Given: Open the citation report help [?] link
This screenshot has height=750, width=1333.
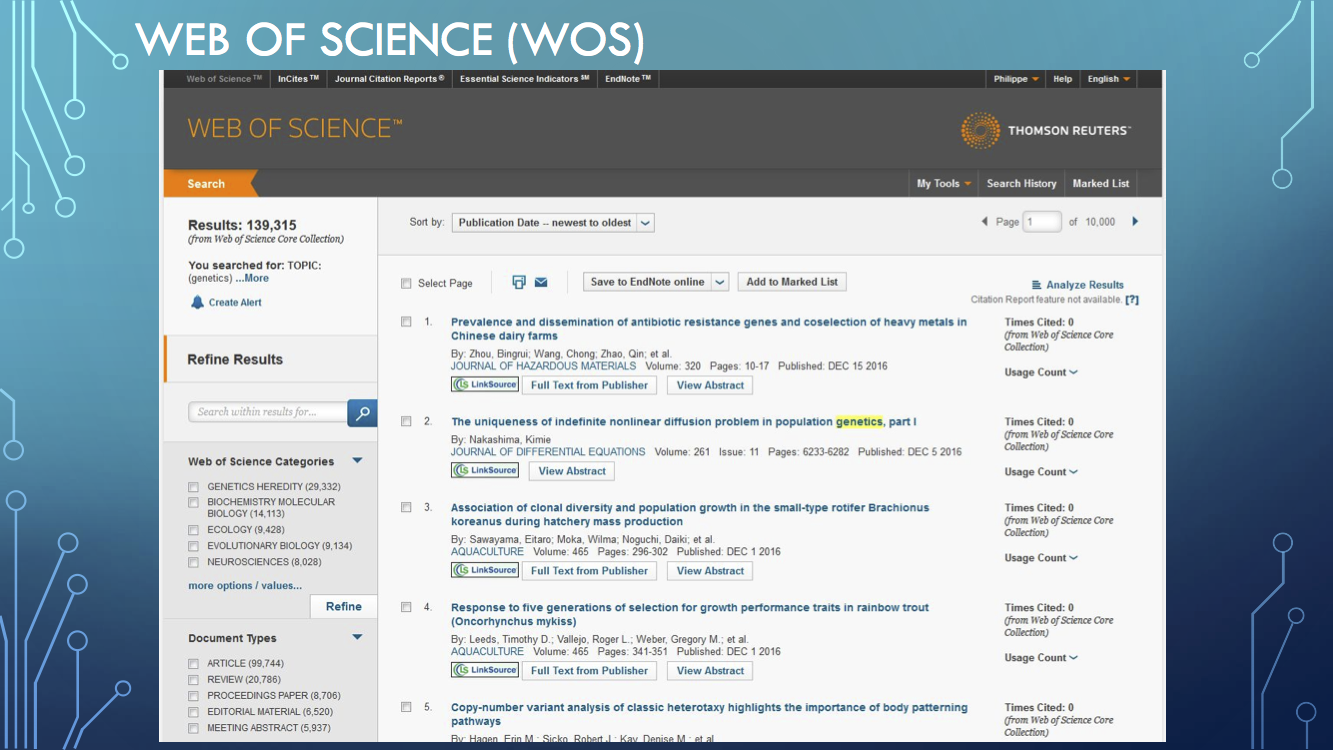Looking at the screenshot, I should coord(1132,300).
